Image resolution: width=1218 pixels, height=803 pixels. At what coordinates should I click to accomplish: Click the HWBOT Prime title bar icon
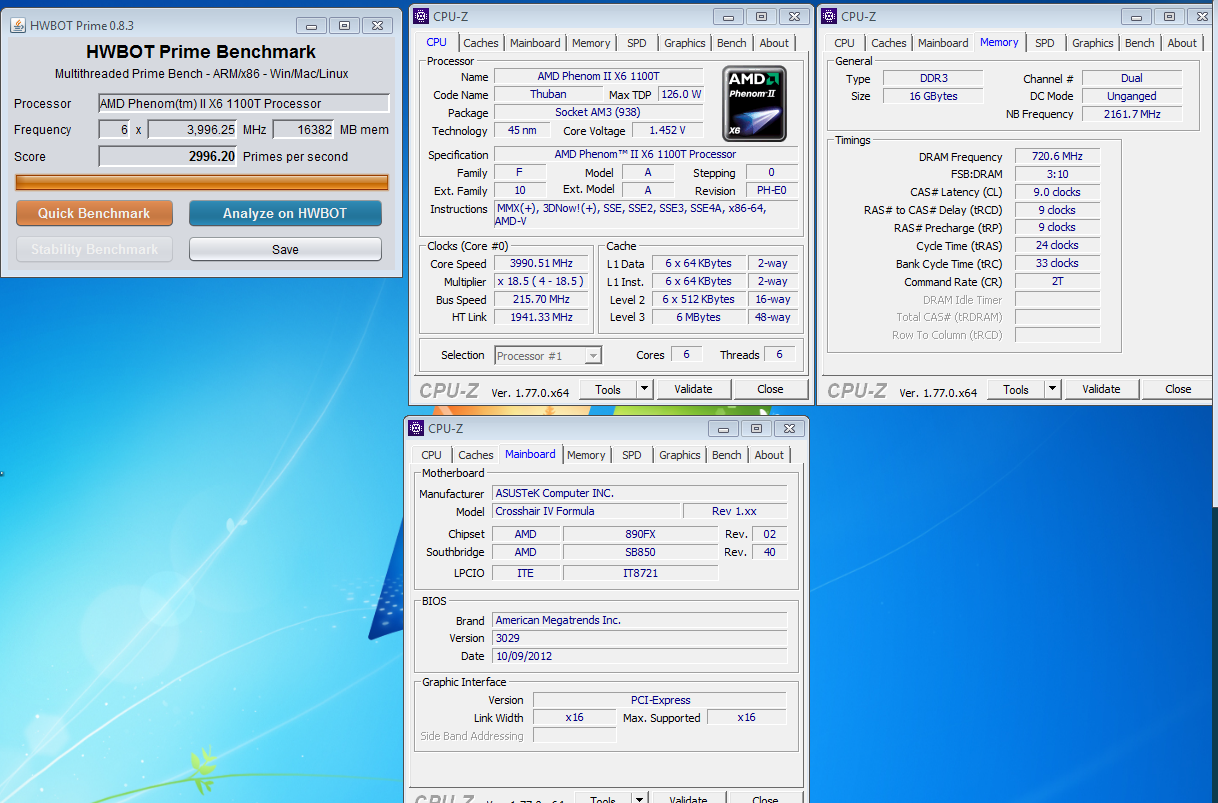point(18,25)
